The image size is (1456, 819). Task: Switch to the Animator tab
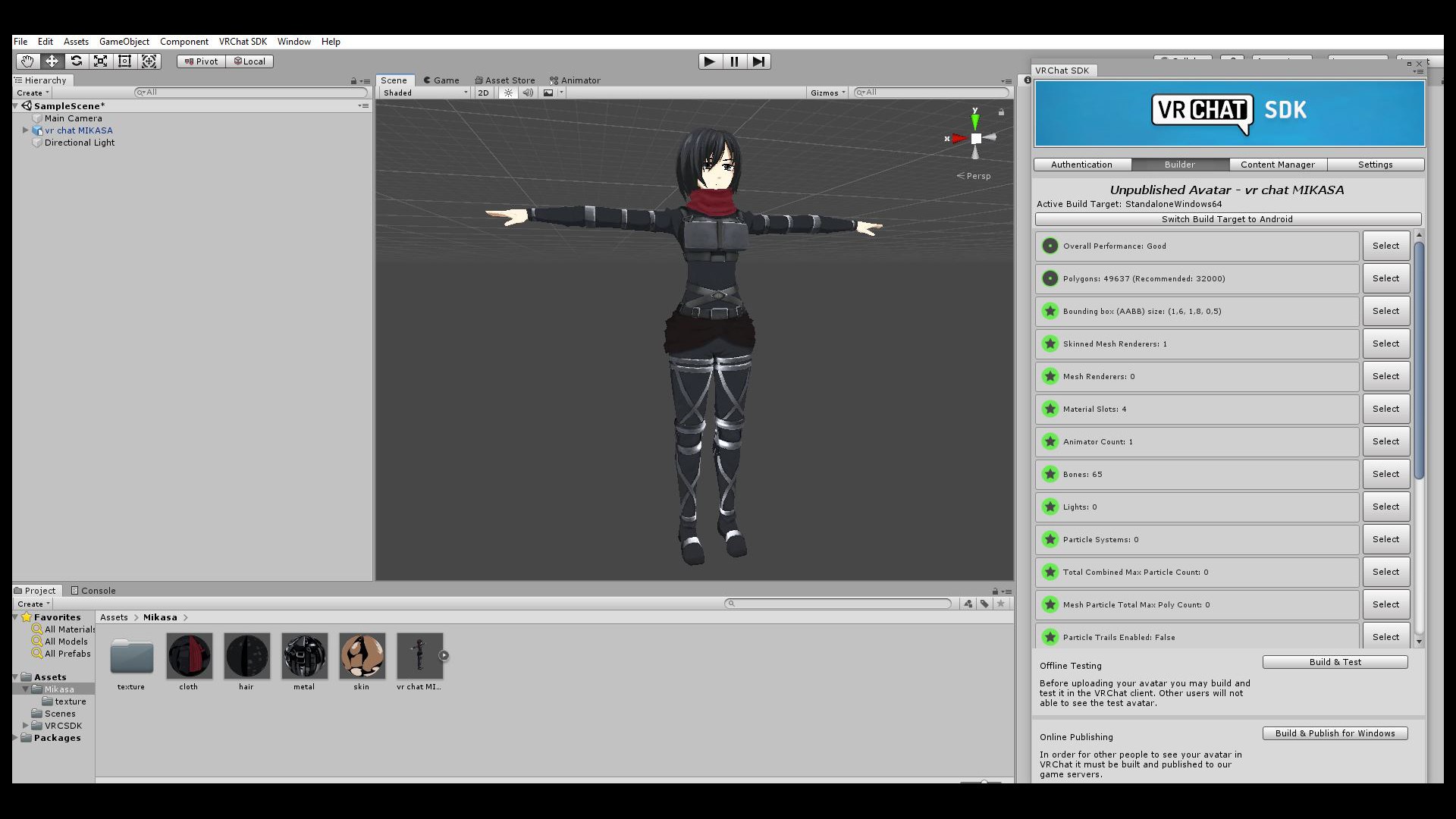click(x=575, y=80)
